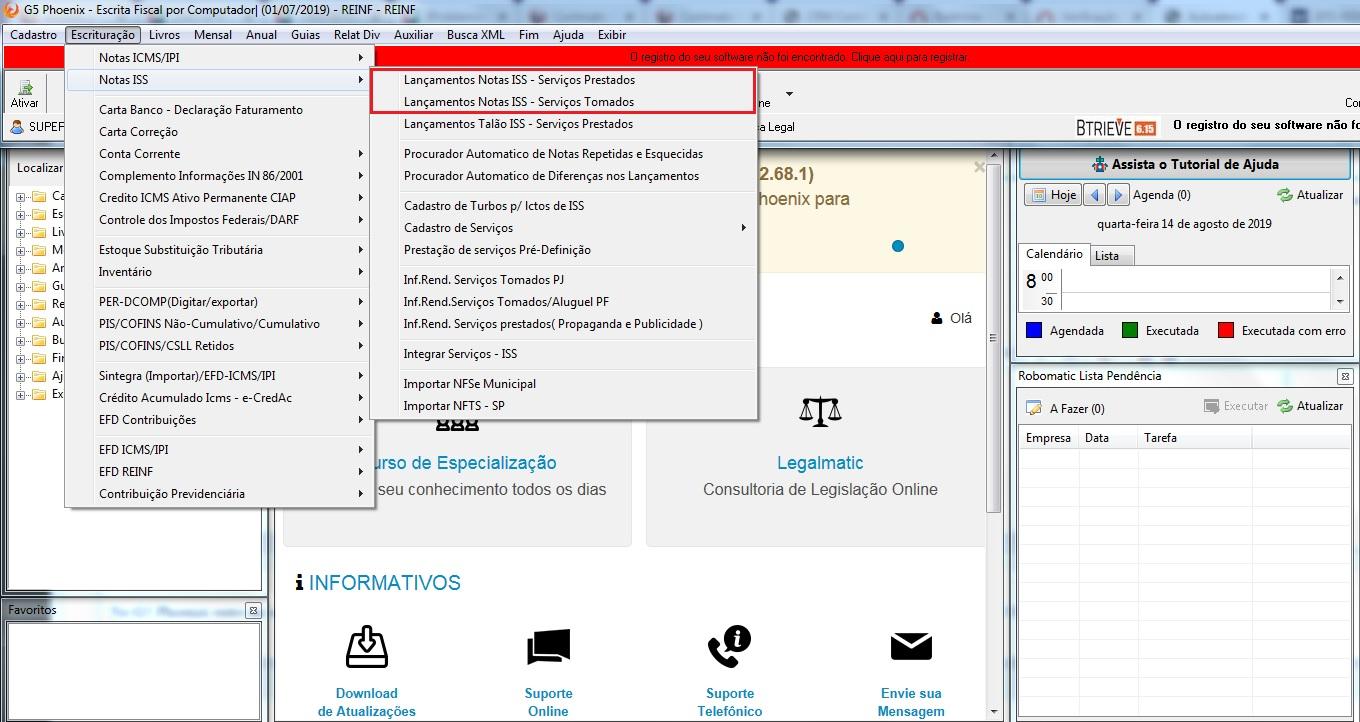Select Carta Correção menu entry

219,132
